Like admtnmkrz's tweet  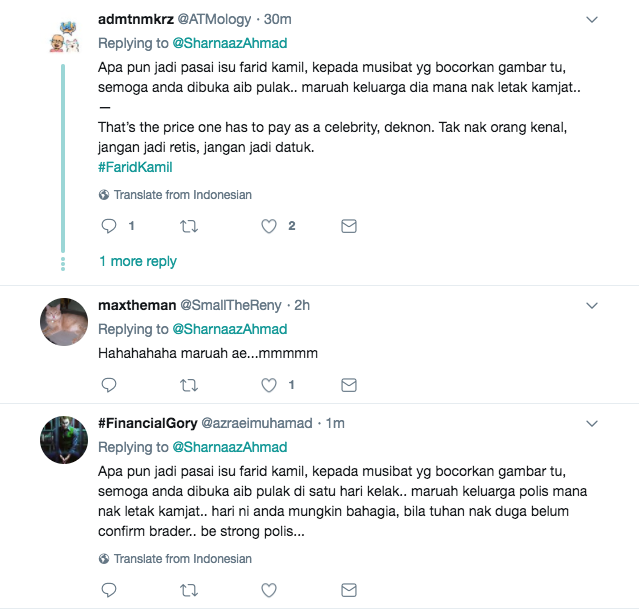click(268, 227)
